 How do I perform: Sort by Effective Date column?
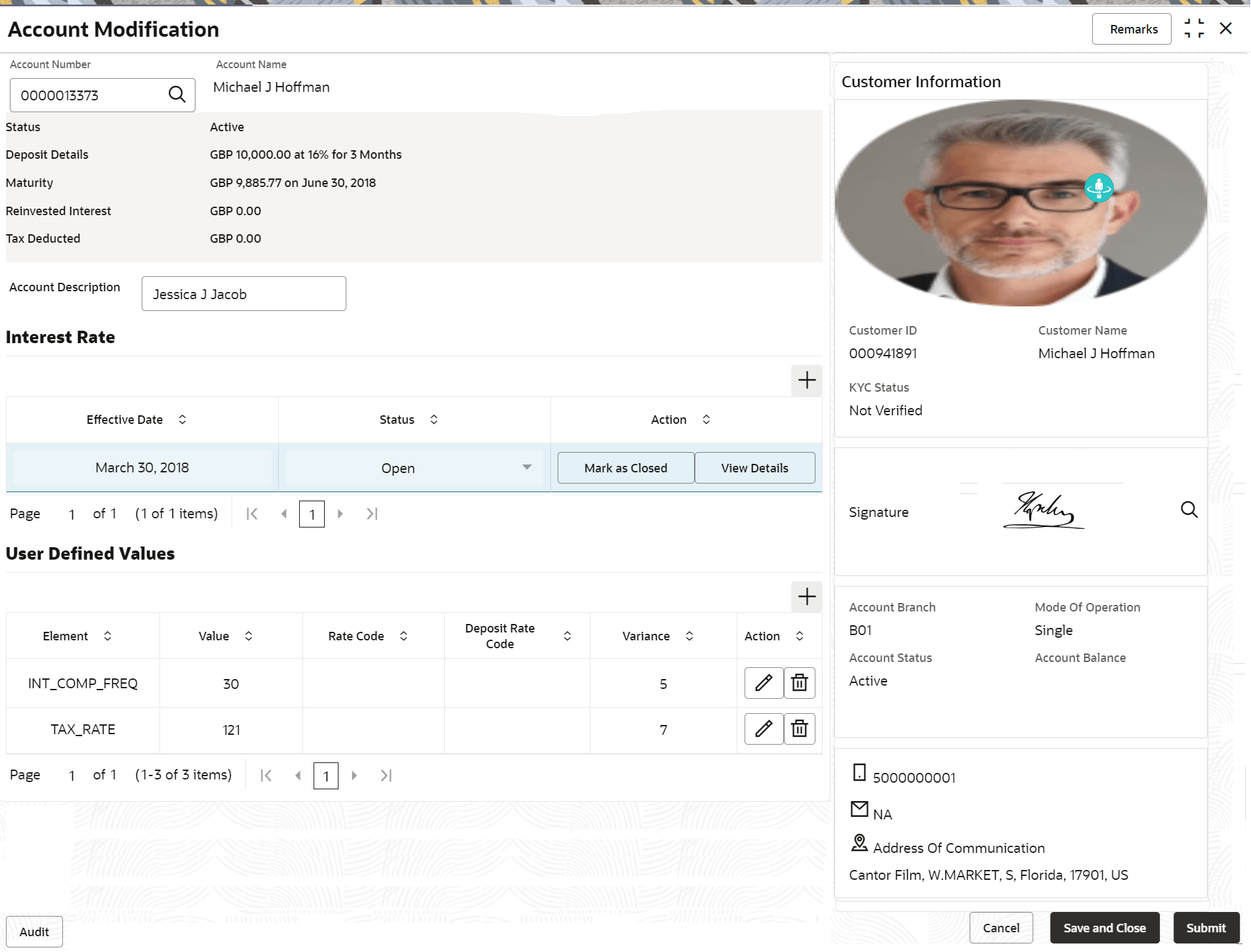[x=182, y=420]
